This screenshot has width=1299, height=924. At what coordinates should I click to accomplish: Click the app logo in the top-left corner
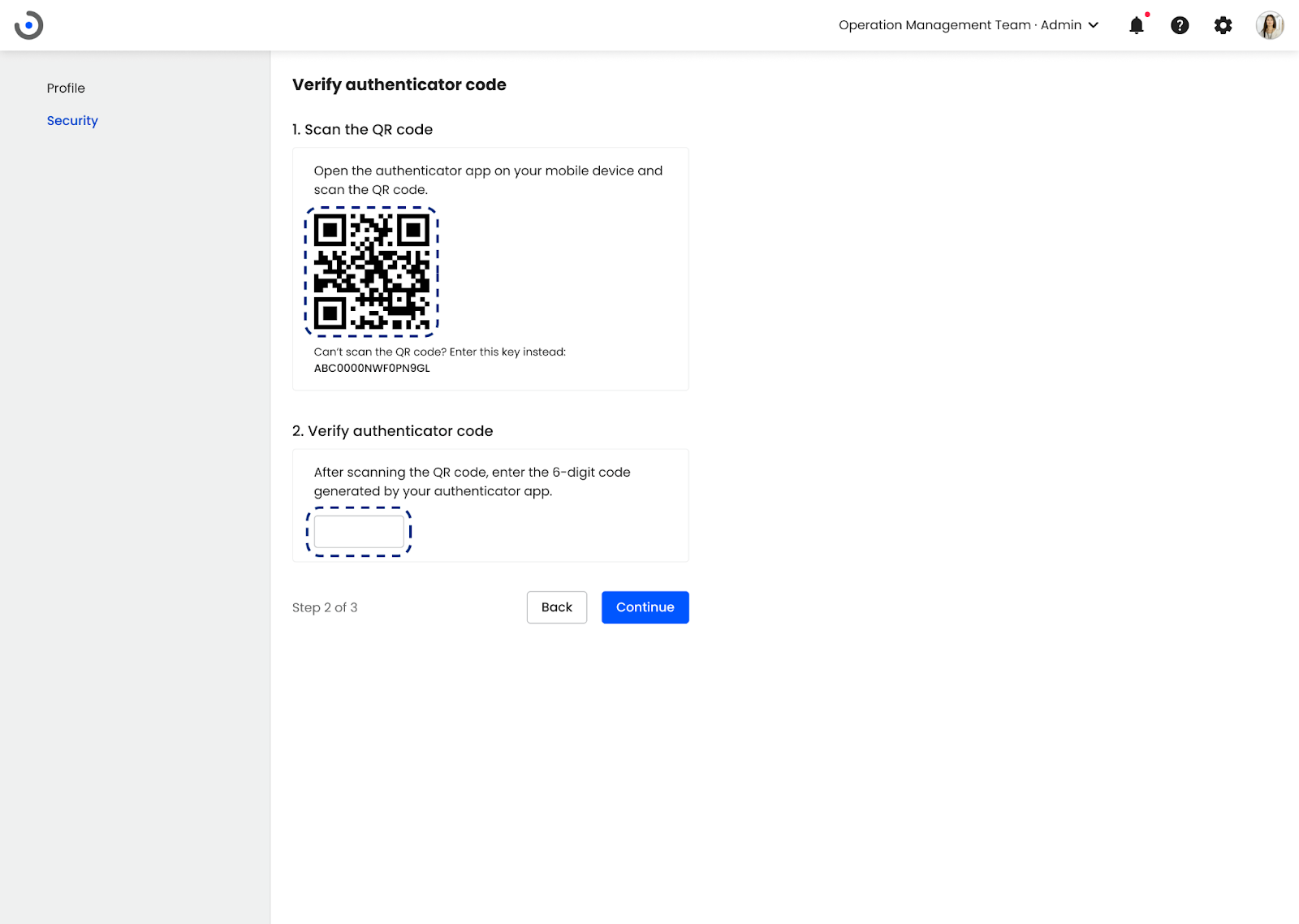point(29,25)
